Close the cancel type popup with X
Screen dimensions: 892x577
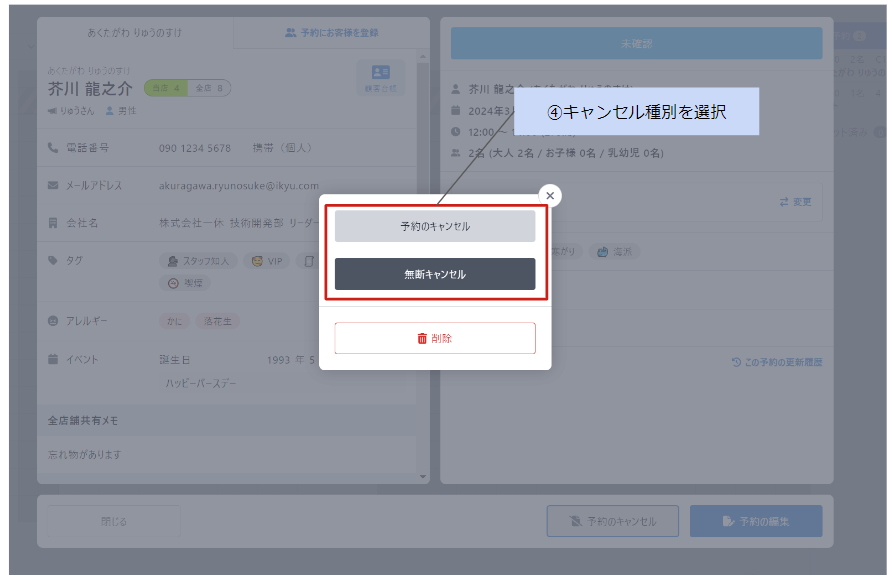550,195
